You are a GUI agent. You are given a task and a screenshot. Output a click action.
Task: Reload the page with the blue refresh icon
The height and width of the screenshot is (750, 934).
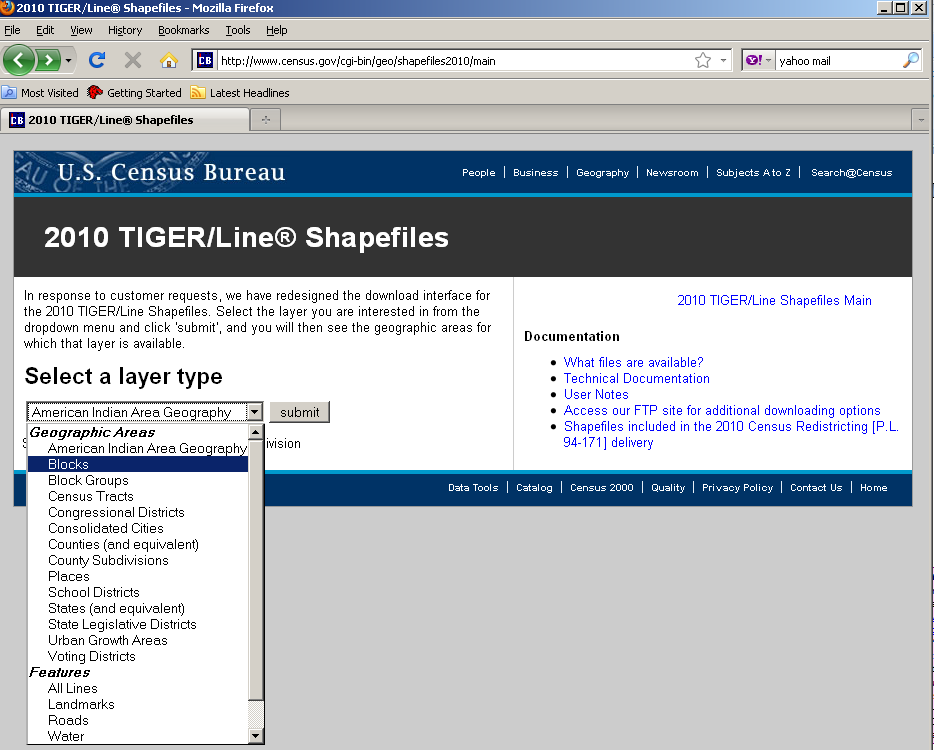[x=96, y=60]
